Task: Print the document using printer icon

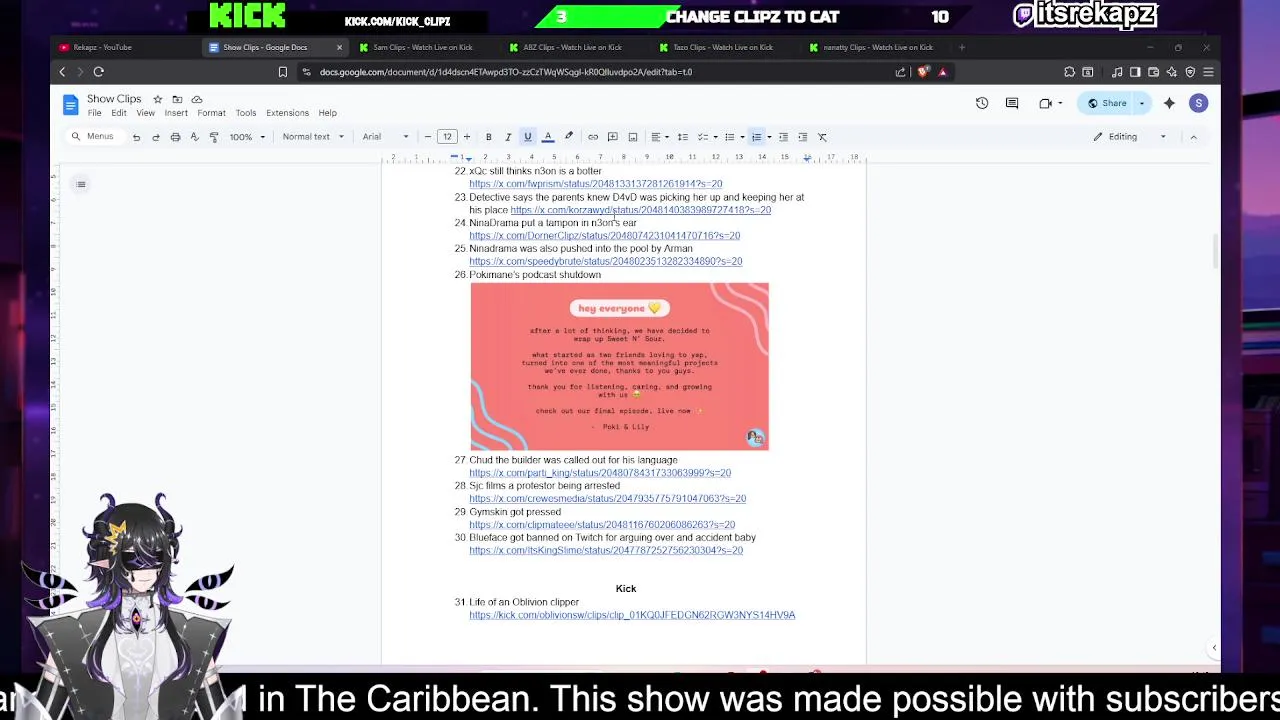Action: [175, 137]
